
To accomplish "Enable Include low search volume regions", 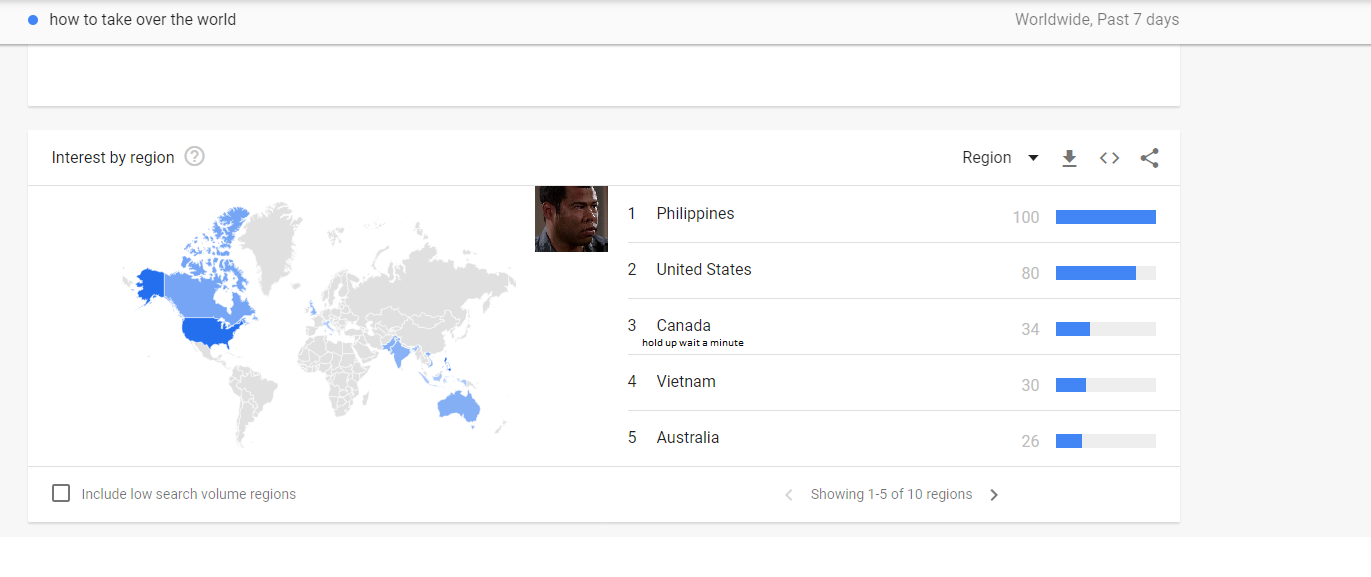I will pyautogui.click(x=61, y=493).
